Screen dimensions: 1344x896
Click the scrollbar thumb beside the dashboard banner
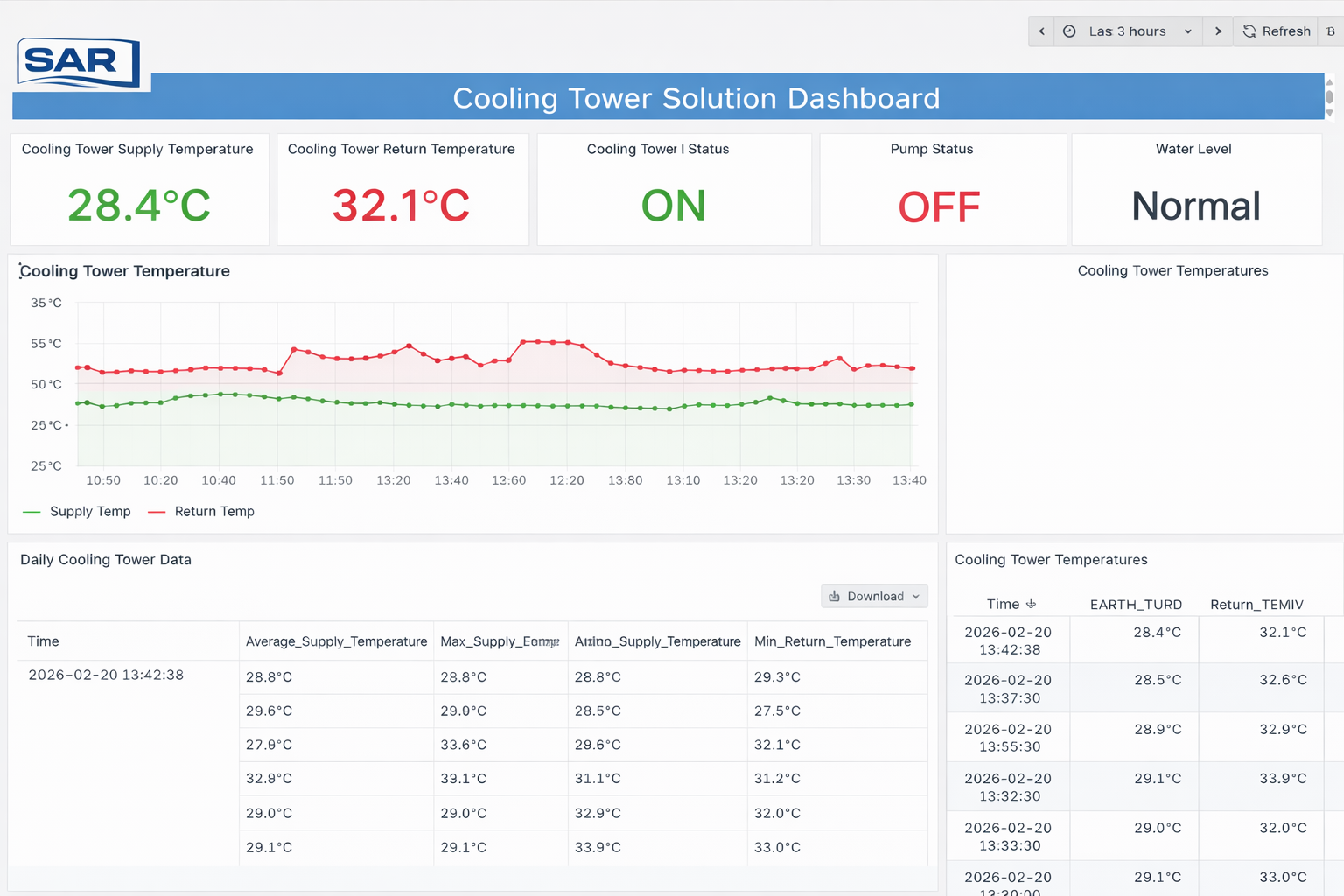point(1329,97)
